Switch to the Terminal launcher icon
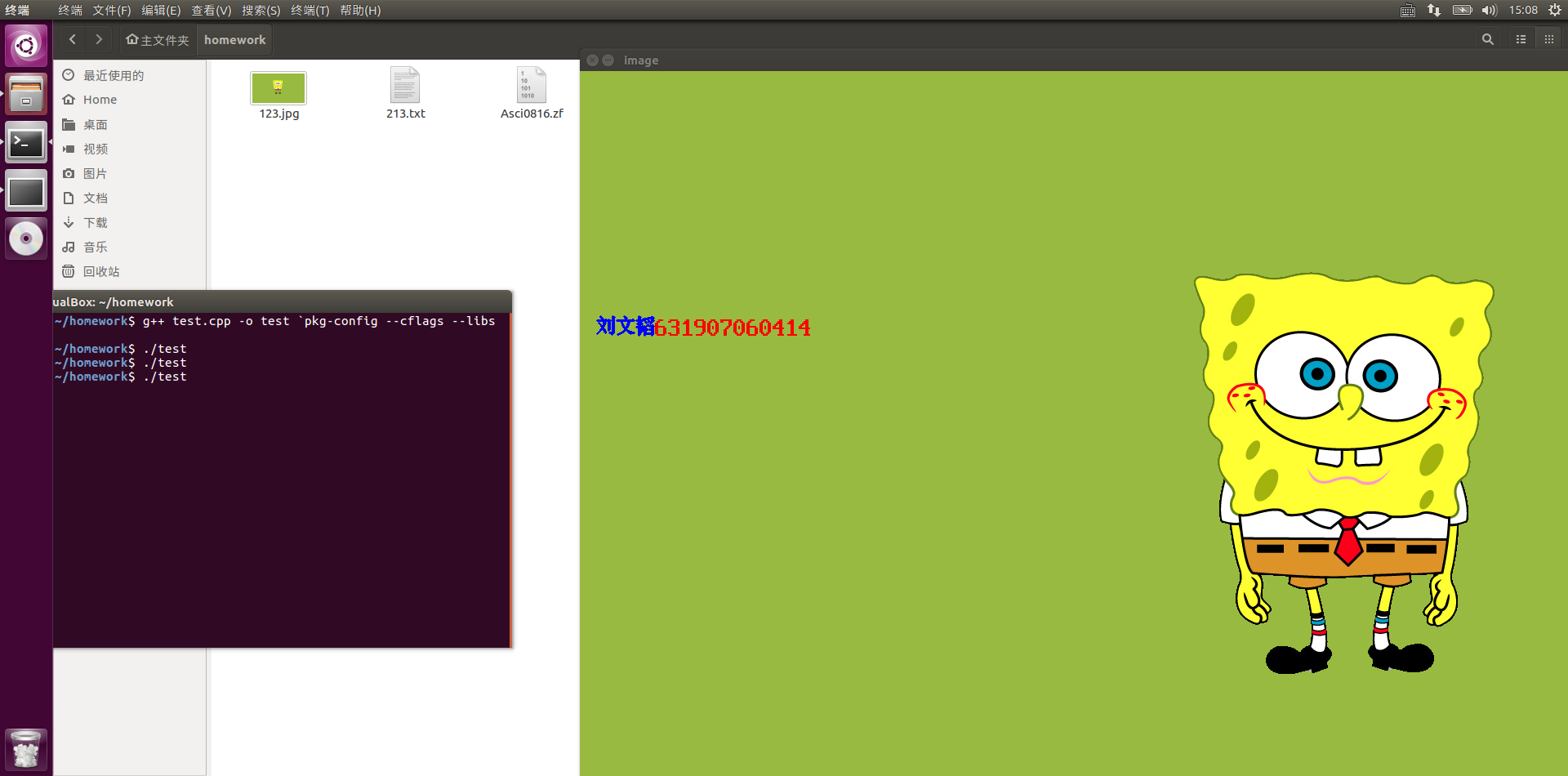 click(26, 143)
